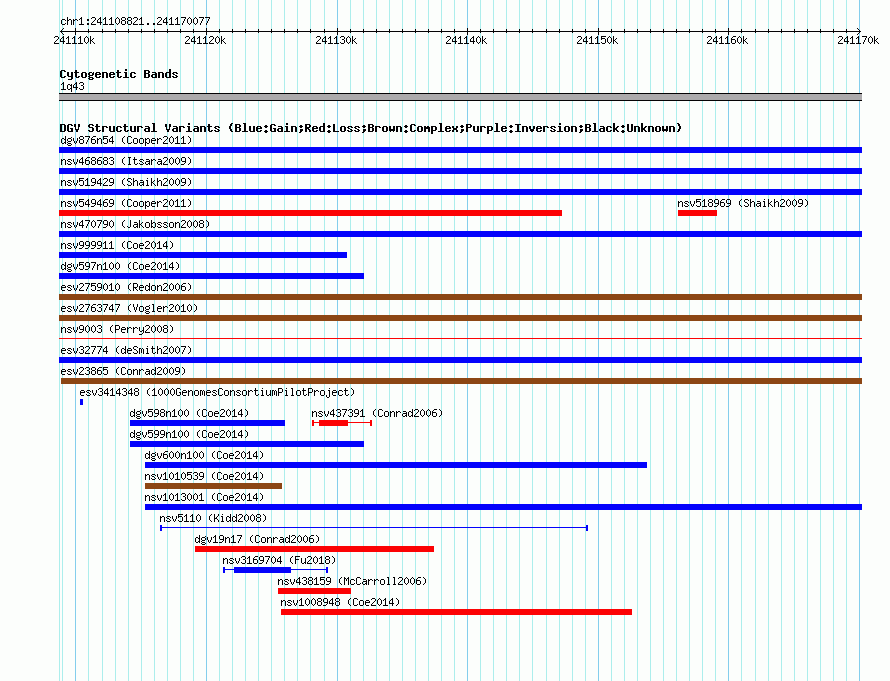The width and height of the screenshot is (890, 681).
Task: Click the Cytogenetic Bands track title
Action: tap(119, 74)
